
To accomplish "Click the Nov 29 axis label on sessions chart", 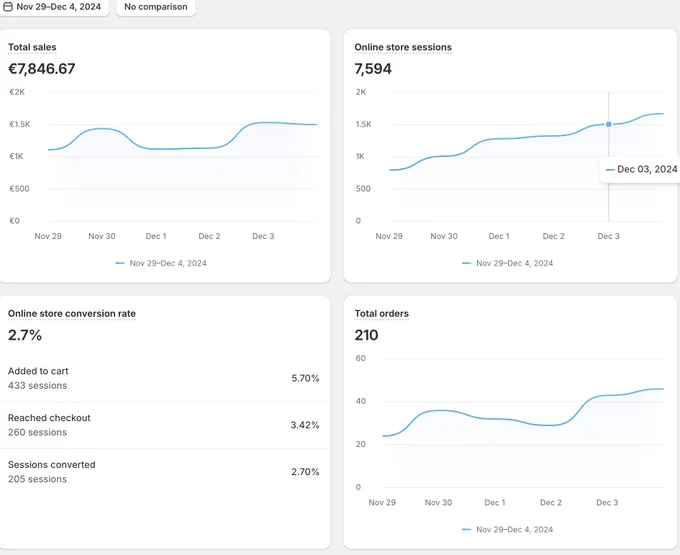I will pos(389,236).
